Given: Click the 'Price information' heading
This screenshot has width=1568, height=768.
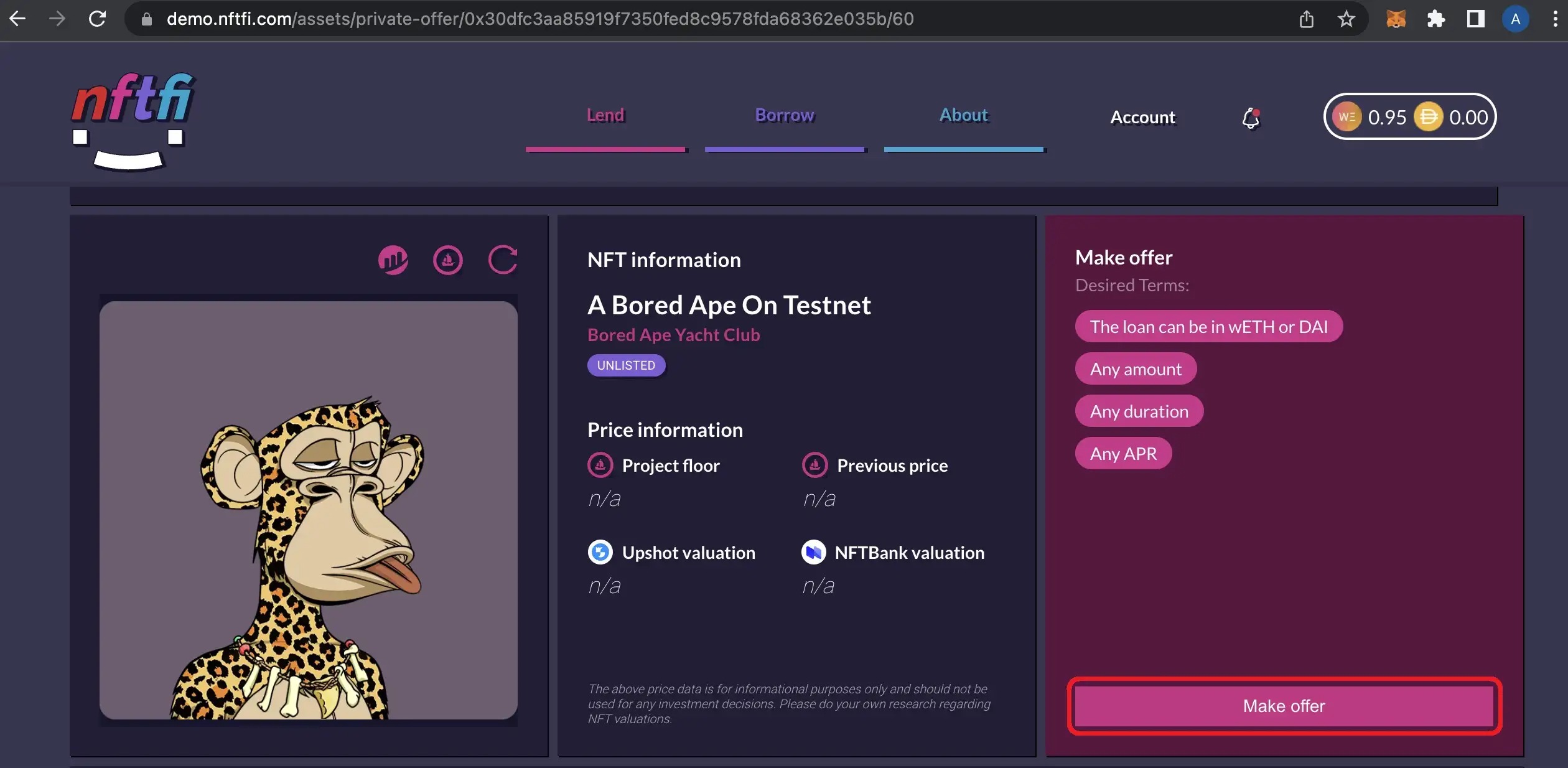Looking at the screenshot, I should point(665,430).
